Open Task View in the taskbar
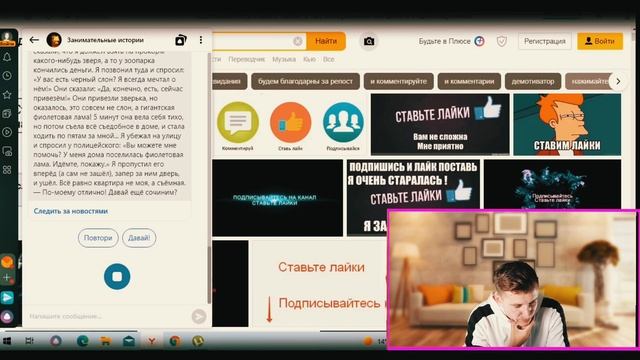 [29, 341]
